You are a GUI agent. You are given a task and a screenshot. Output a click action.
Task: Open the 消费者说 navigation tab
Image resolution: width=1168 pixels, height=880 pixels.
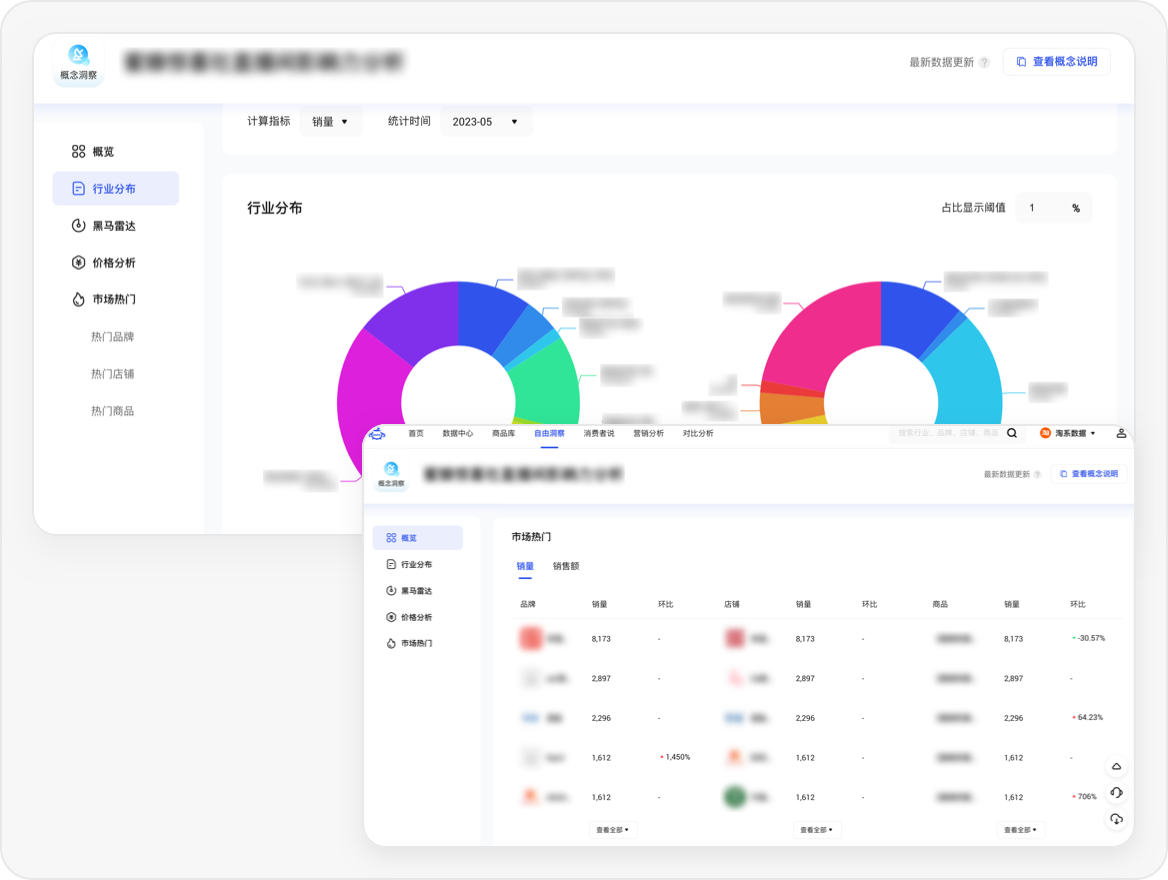599,433
